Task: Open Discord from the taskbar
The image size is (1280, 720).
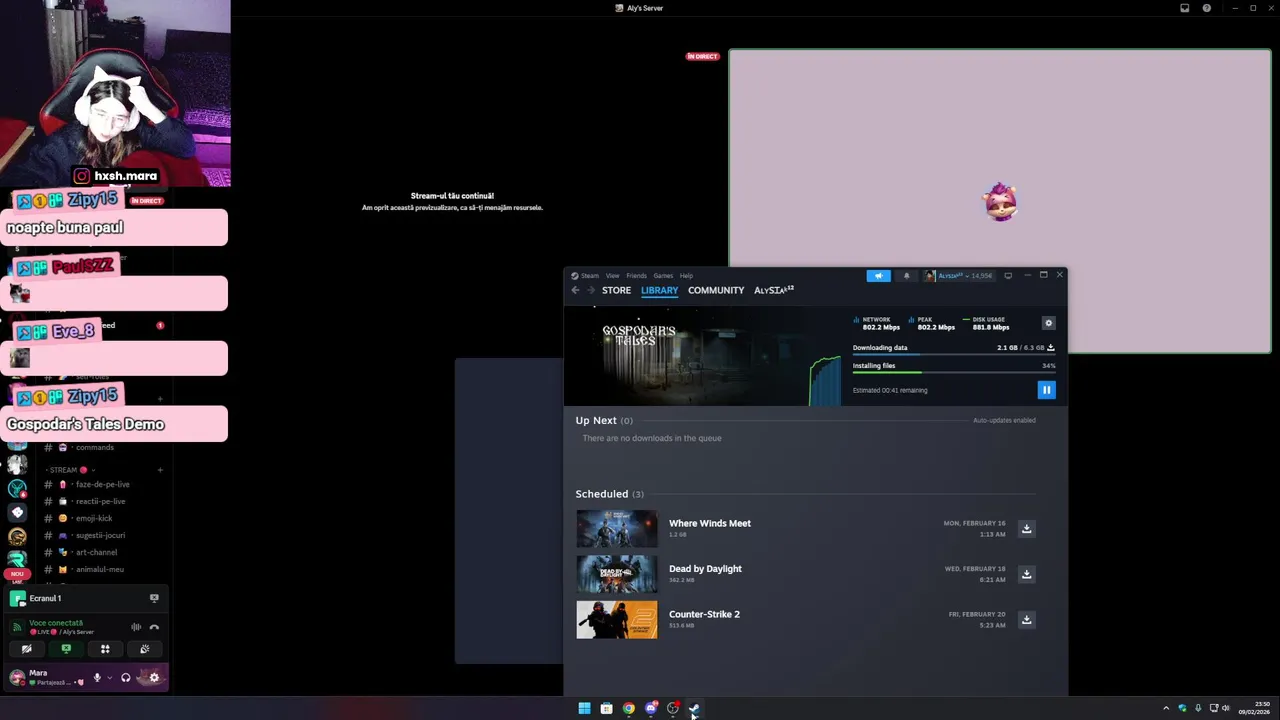Action: 651,708
